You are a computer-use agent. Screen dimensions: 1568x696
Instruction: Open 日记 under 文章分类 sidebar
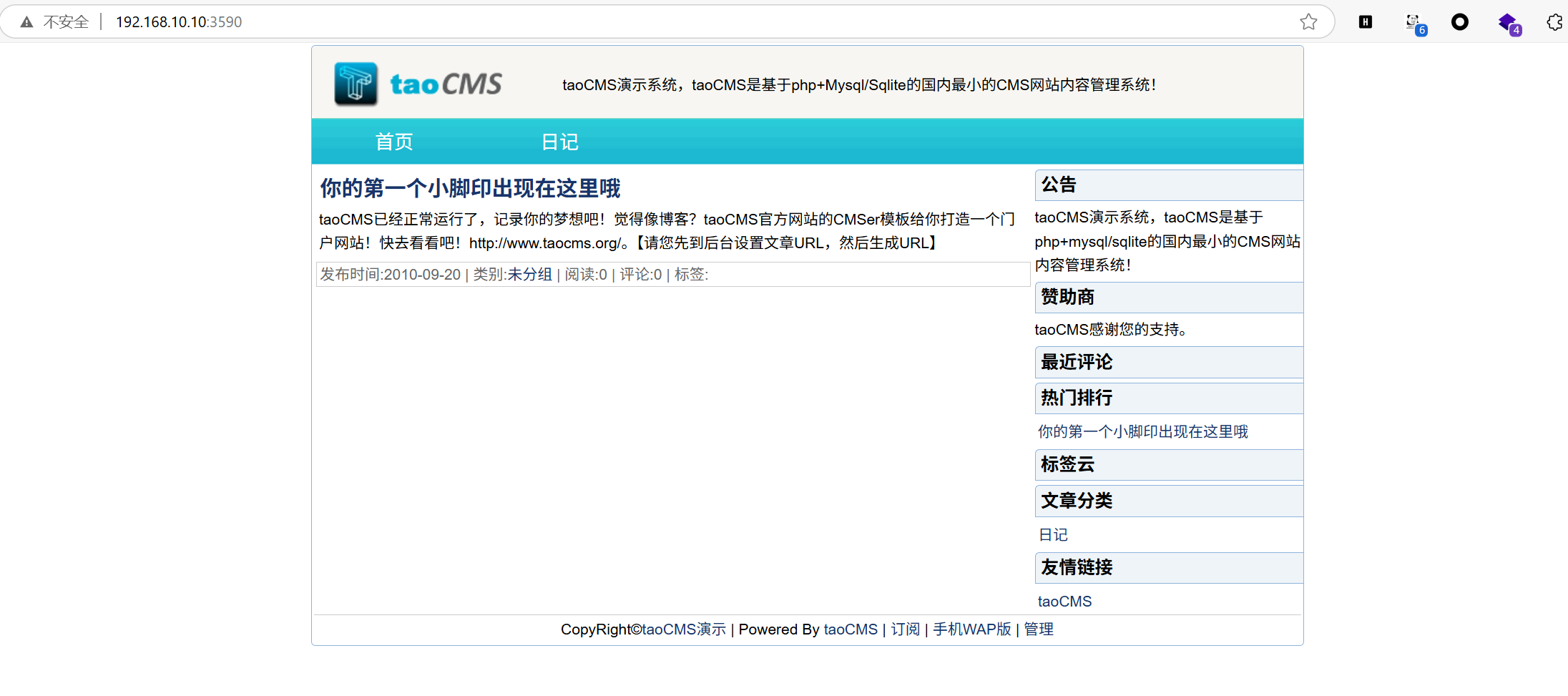click(1053, 534)
